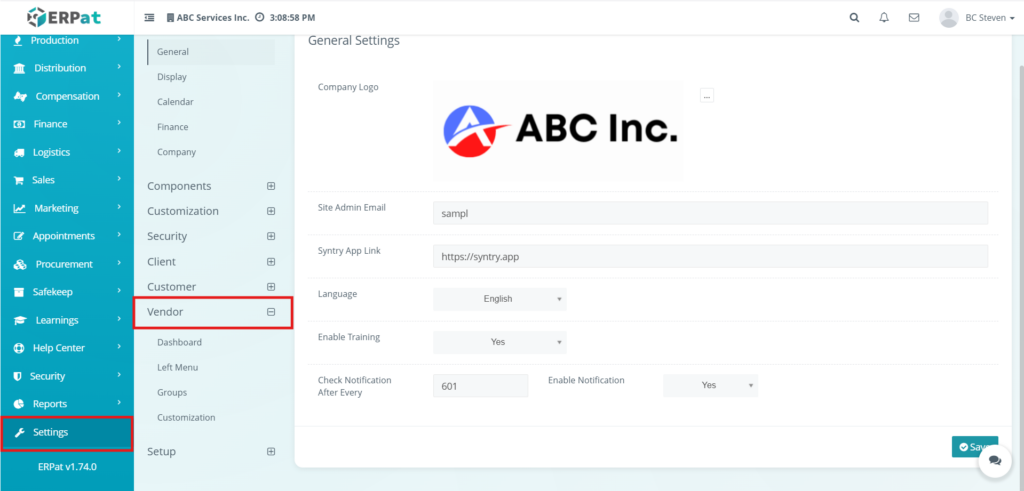Open the chat bubble widget

[994, 460]
